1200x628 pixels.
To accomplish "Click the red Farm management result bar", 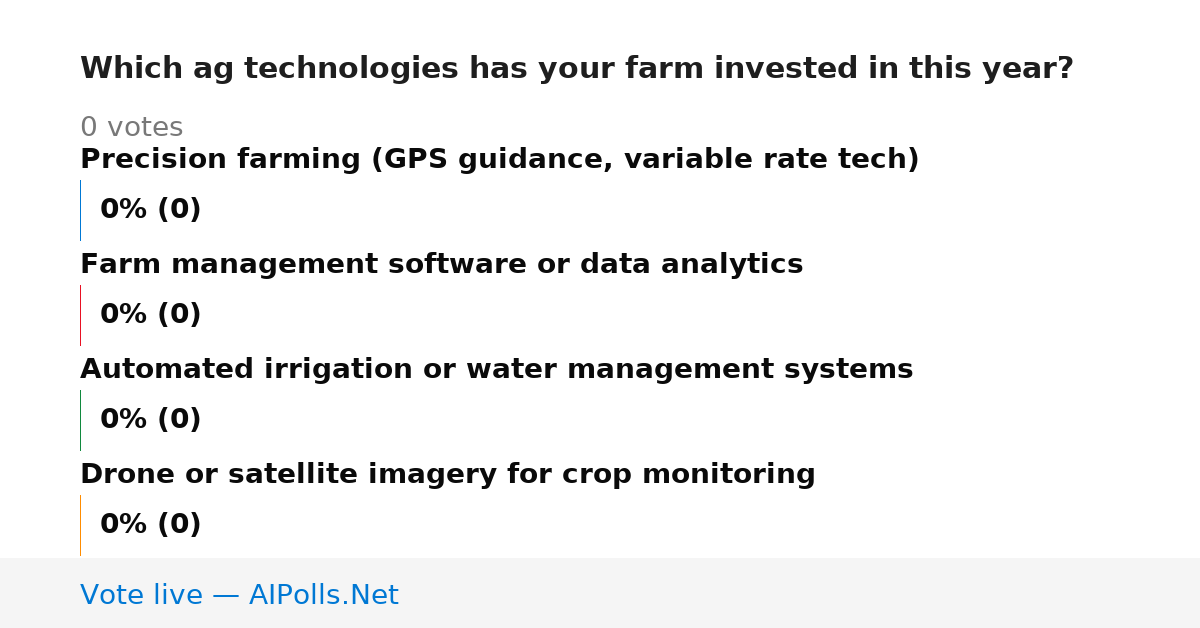I will click(80, 315).
